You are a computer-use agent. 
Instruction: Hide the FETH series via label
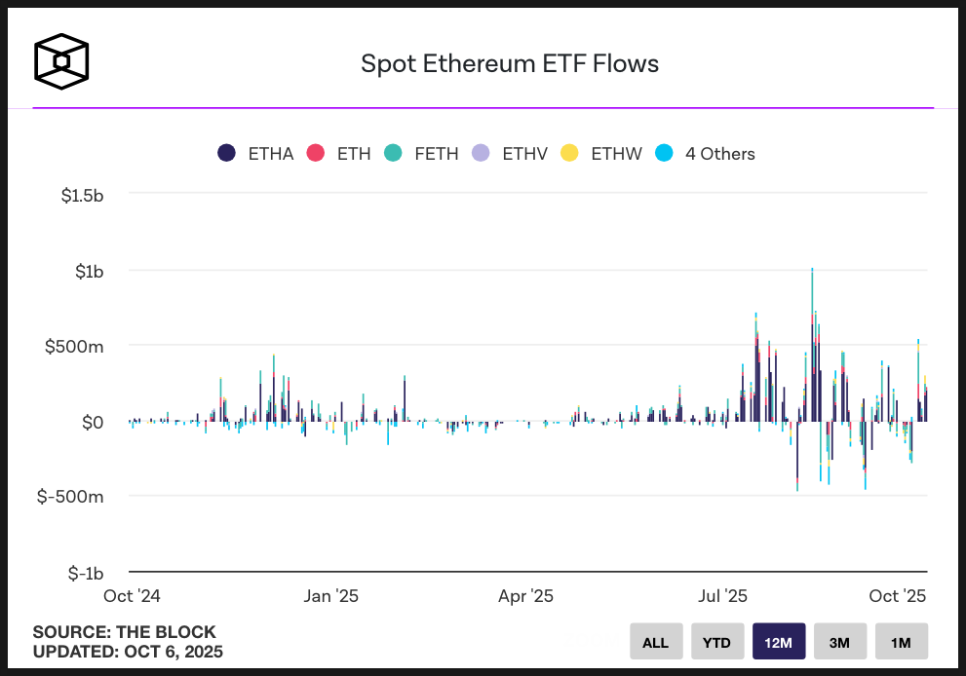coord(436,153)
